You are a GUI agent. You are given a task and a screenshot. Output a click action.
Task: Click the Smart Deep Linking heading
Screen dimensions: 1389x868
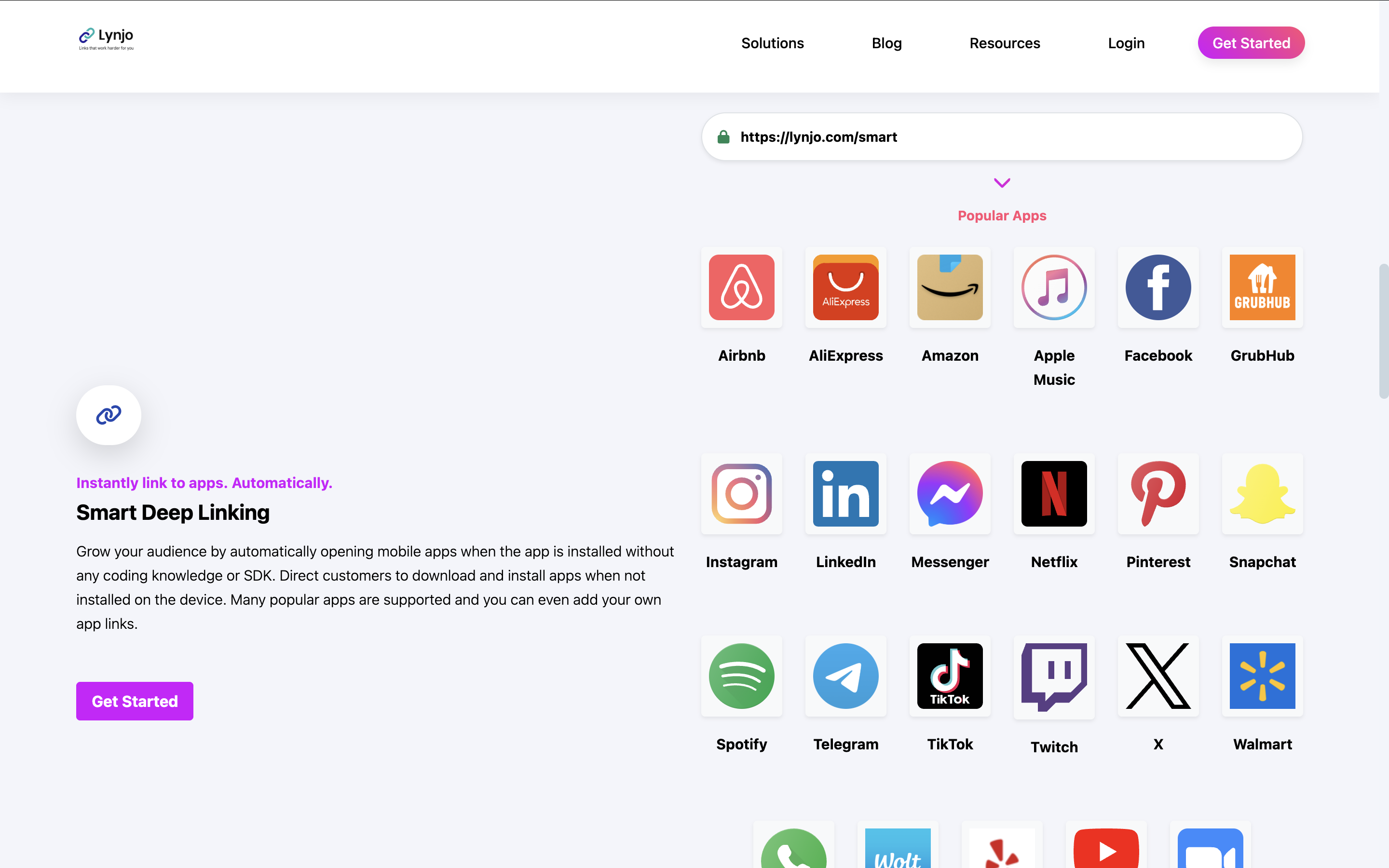point(173,513)
